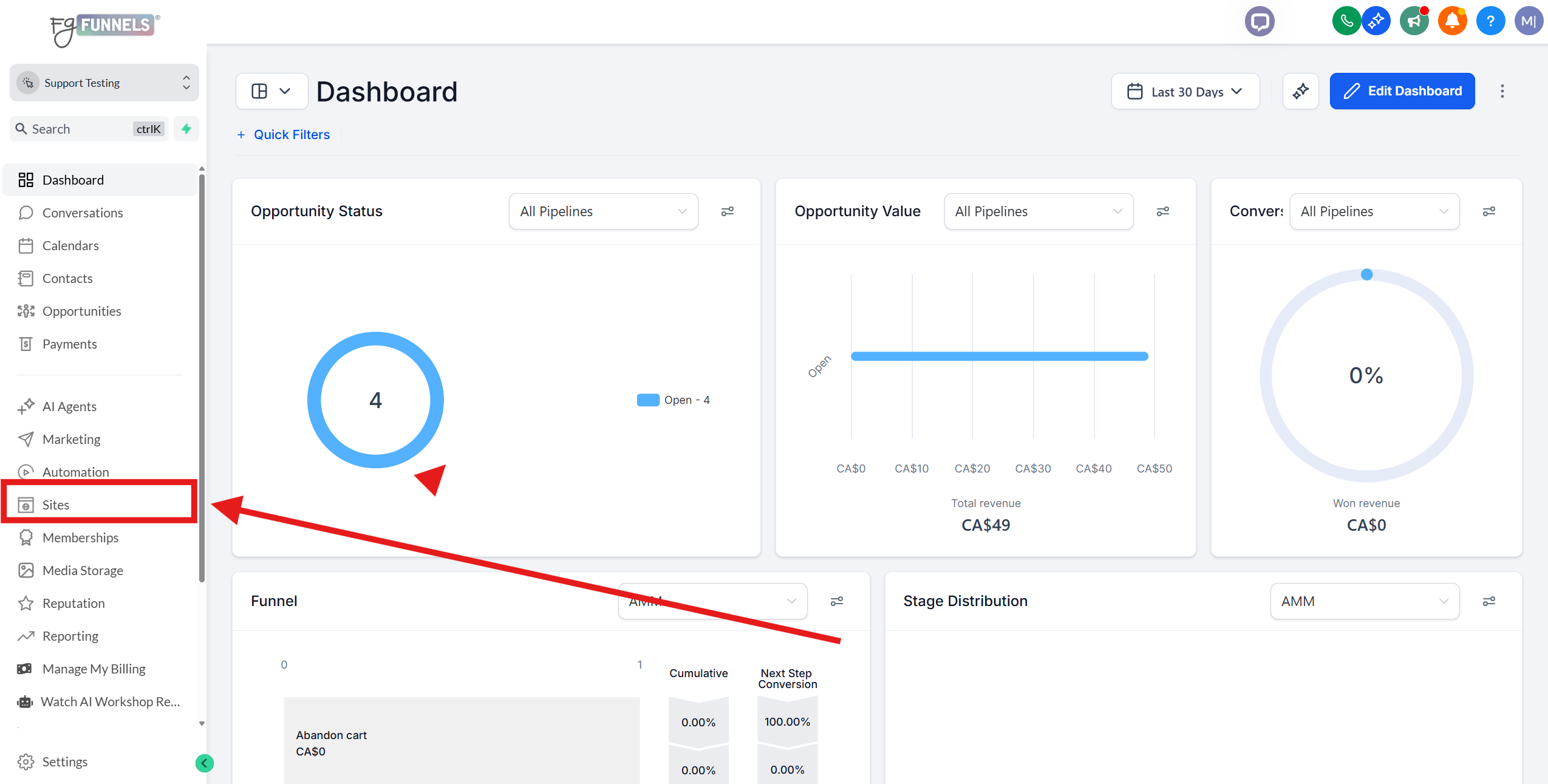Click the Edit Dashboard button

(1402, 91)
